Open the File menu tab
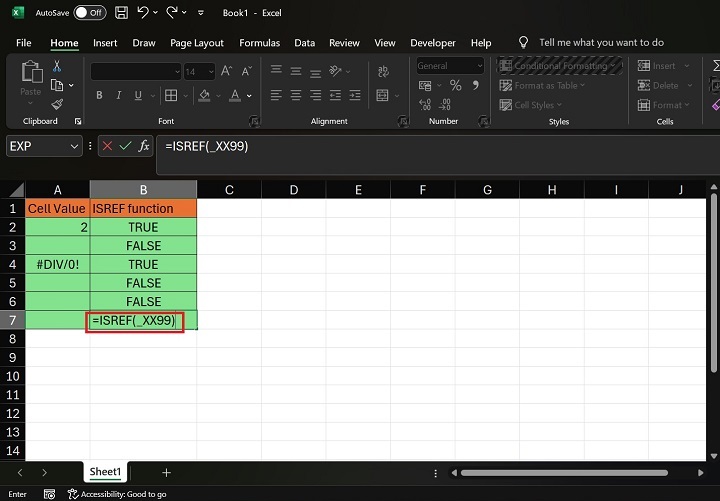This screenshot has width=720, height=501. (23, 43)
